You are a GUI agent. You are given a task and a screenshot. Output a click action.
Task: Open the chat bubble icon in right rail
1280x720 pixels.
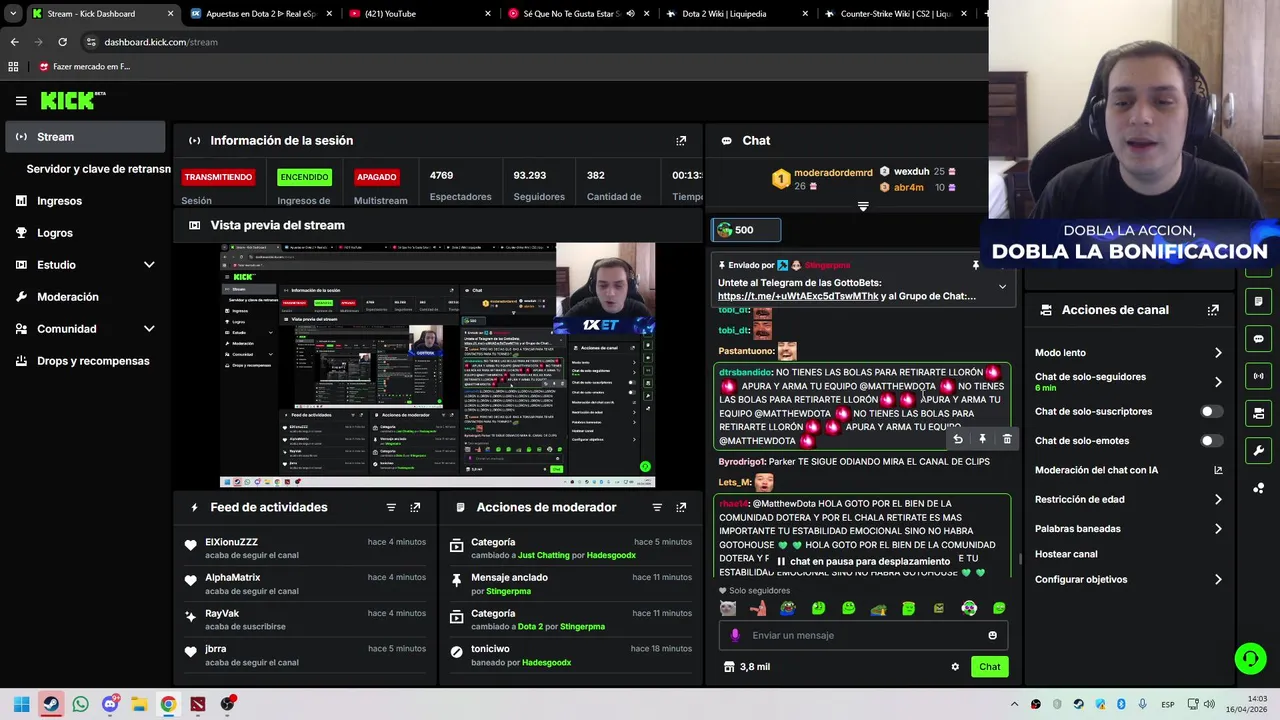[x=1258, y=339]
